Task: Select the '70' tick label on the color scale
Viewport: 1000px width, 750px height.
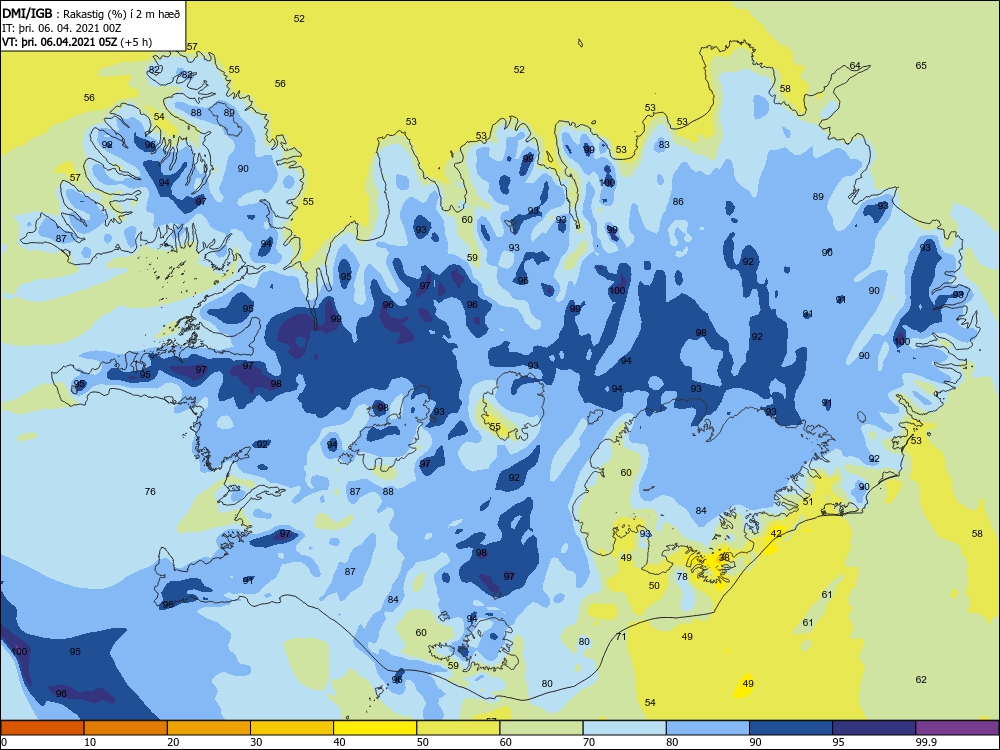Action: click(x=589, y=742)
